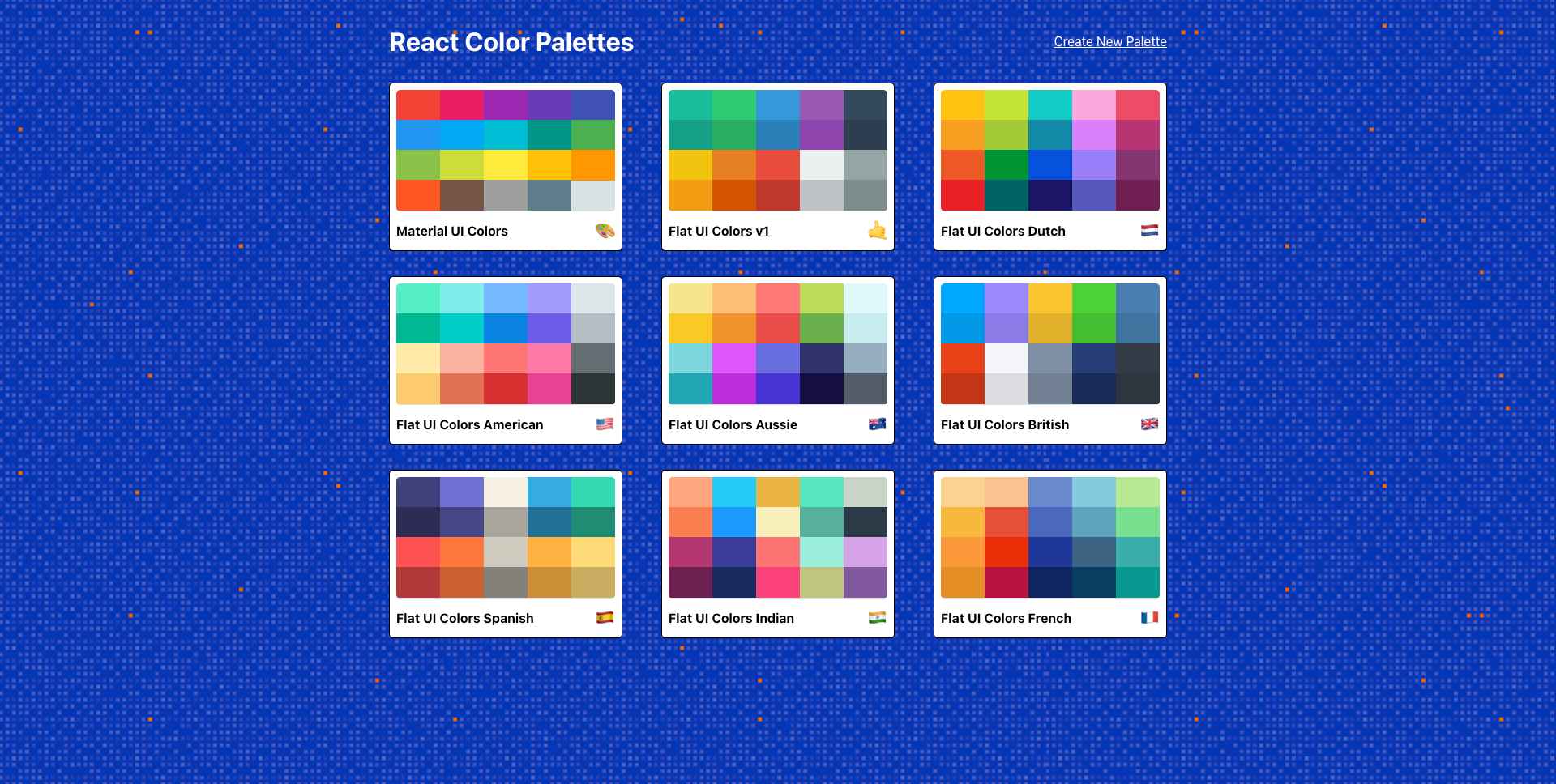
Task: Select the lighter magenta swatch in Flat UI Colors Aussie
Action: click(734, 359)
